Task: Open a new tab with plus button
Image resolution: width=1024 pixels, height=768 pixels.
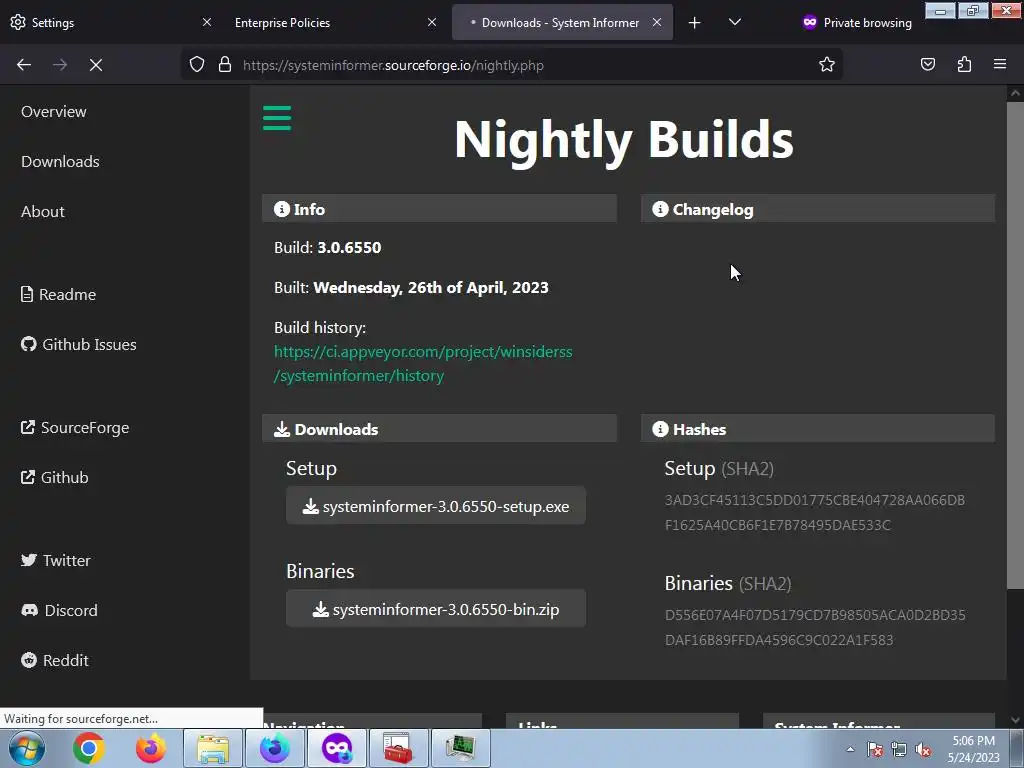Action: [694, 23]
